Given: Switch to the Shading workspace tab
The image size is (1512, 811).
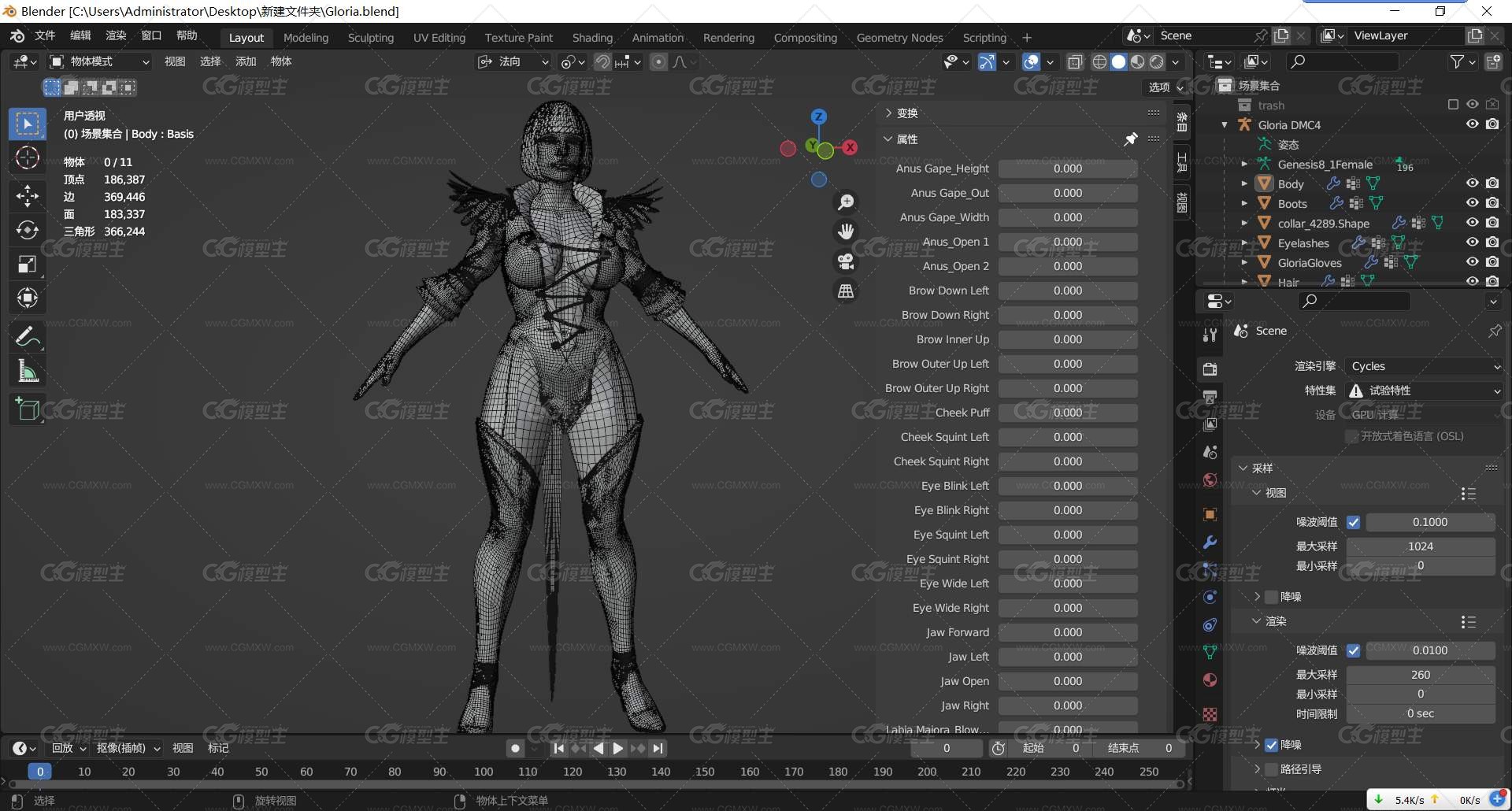Looking at the screenshot, I should point(592,38).
